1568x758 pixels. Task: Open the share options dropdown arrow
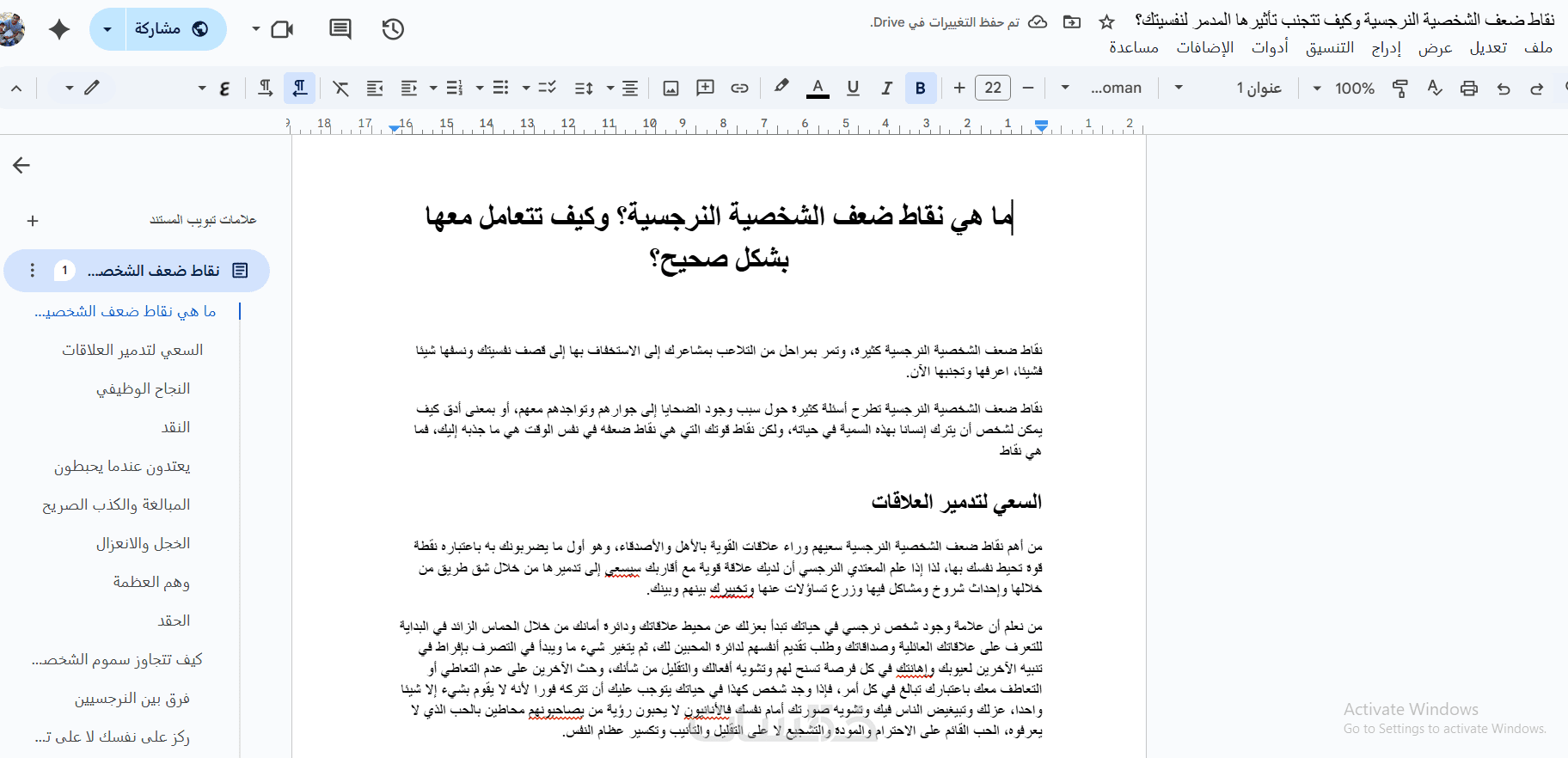[x=107, y=29]
